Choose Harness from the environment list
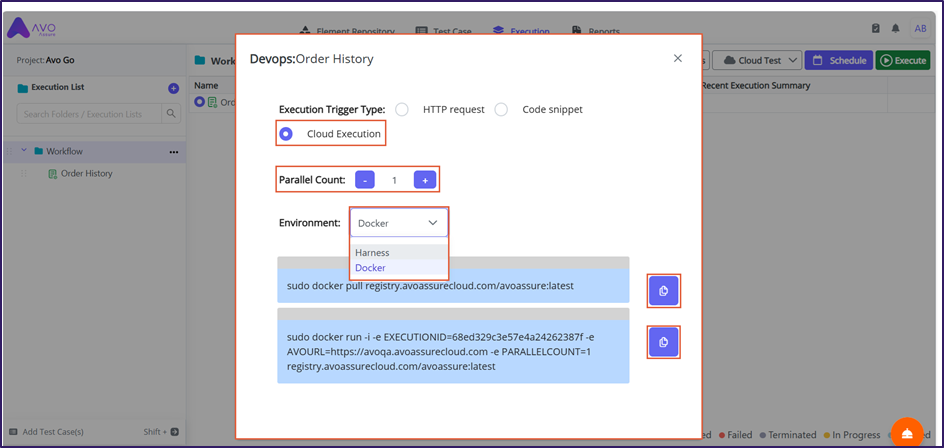The width and height of the screenshot is (944, 448). tap(372, 253)
